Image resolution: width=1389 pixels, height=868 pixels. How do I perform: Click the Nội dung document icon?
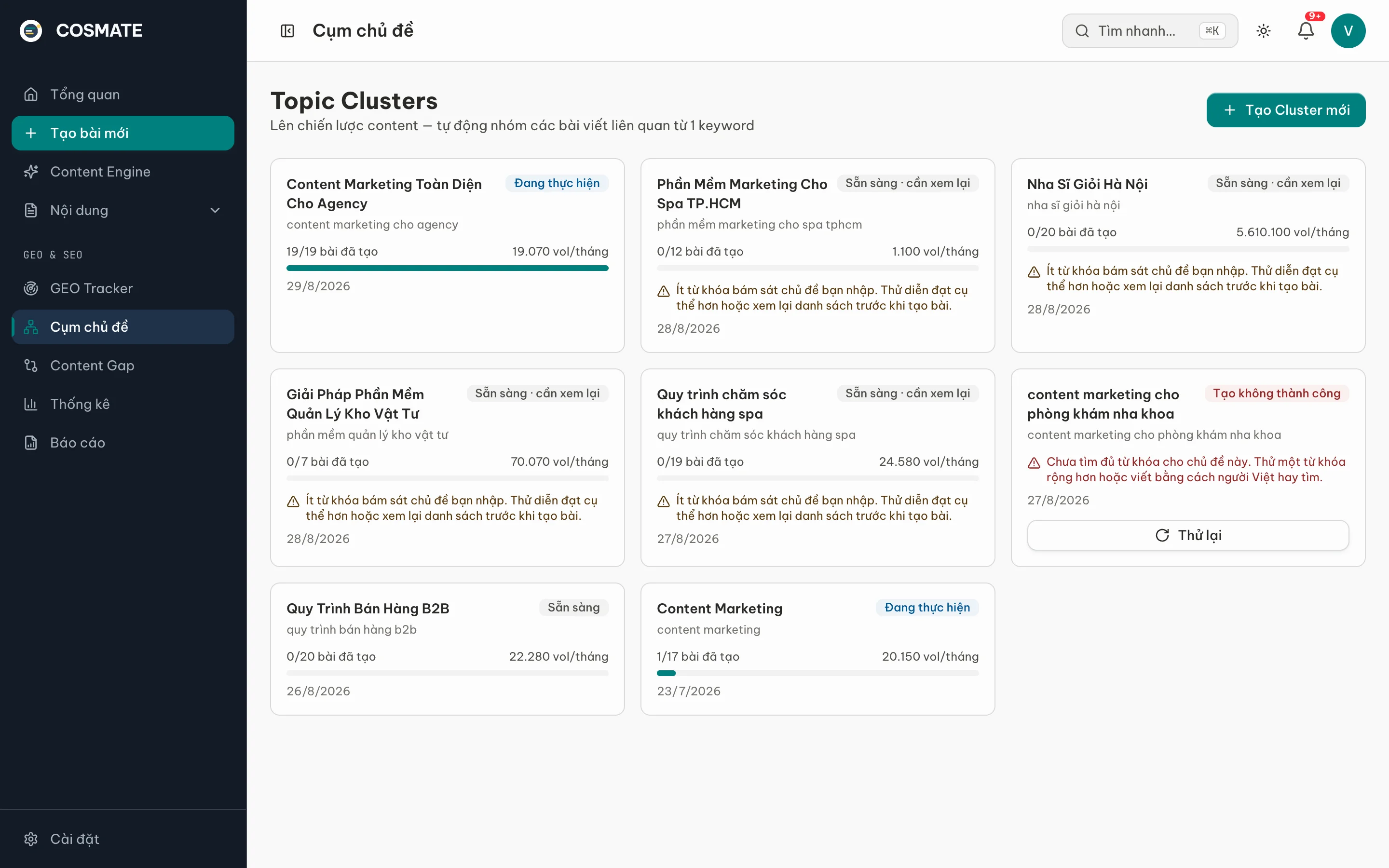[x=31, y=210]
